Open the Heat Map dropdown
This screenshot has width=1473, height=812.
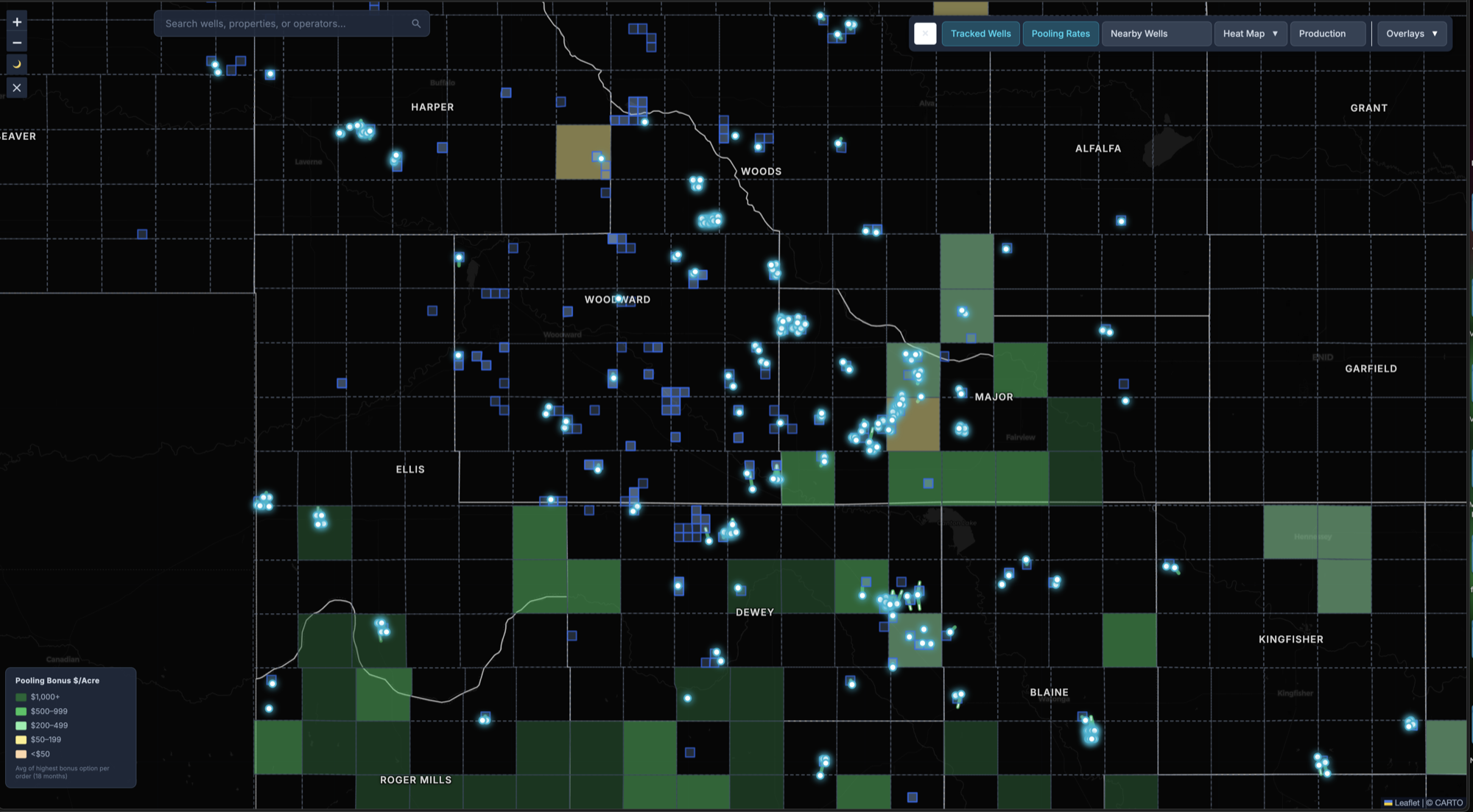1250,33
